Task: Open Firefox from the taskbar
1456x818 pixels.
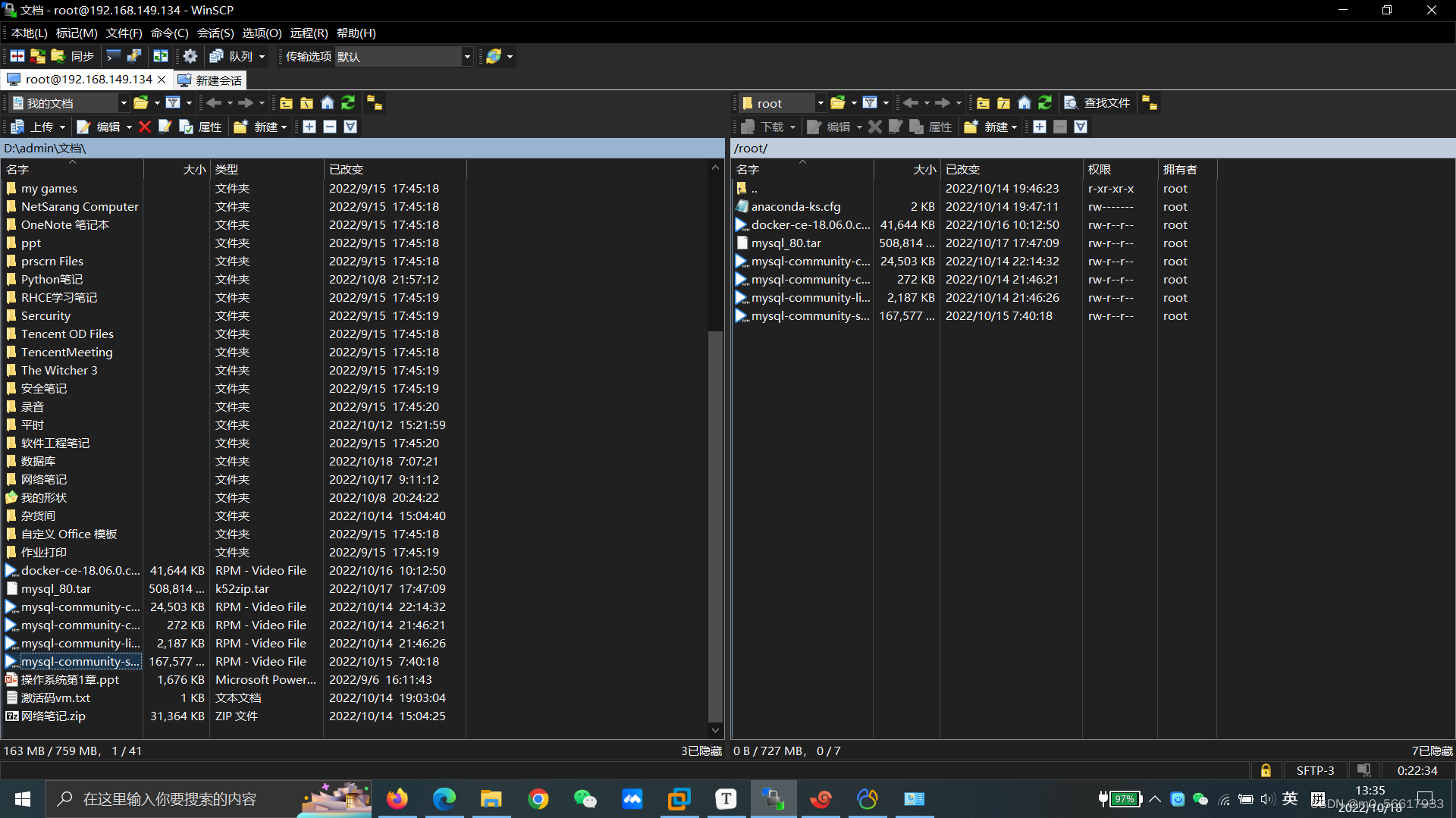Action: point(397,799)
